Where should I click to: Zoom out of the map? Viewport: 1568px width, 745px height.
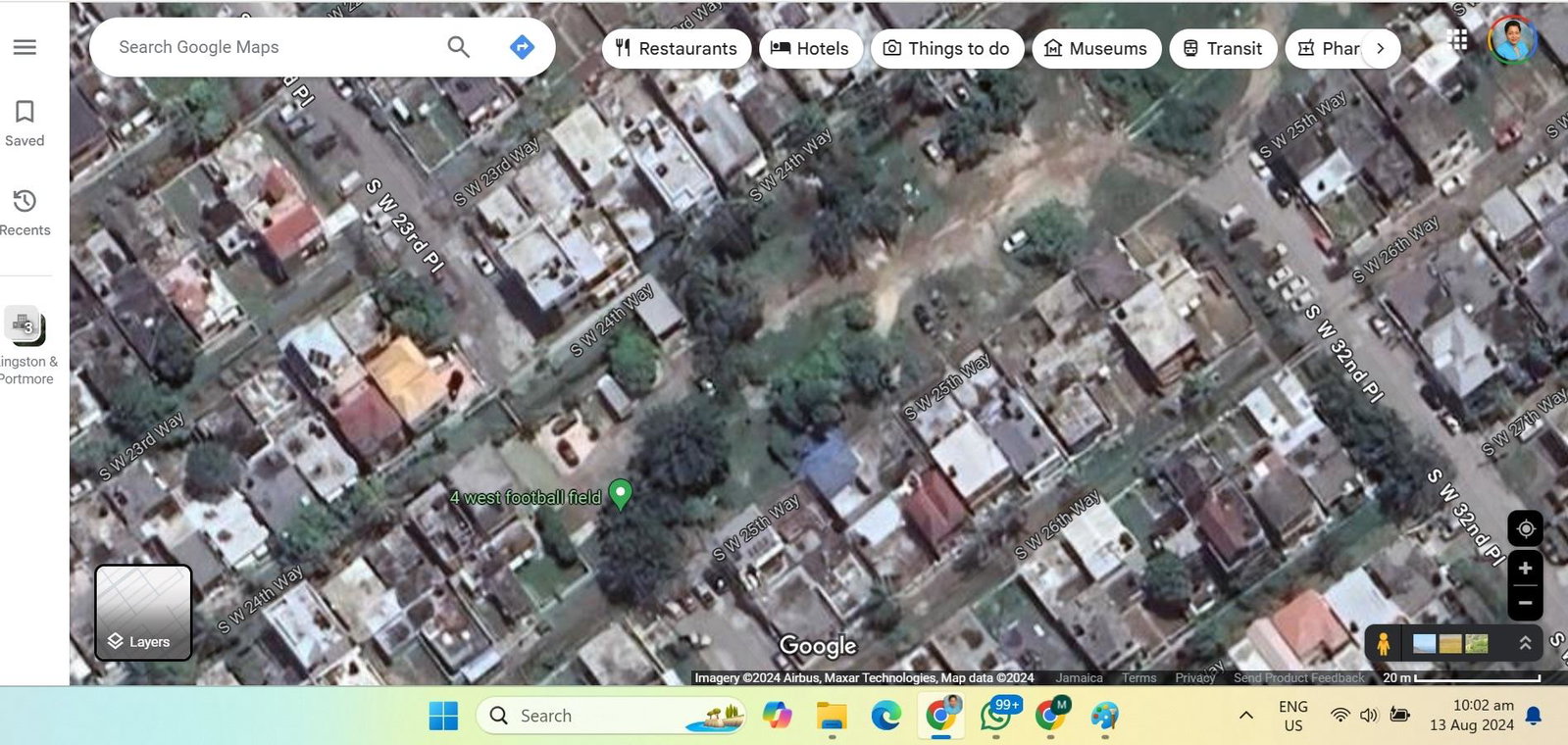tap(1525, 603)
